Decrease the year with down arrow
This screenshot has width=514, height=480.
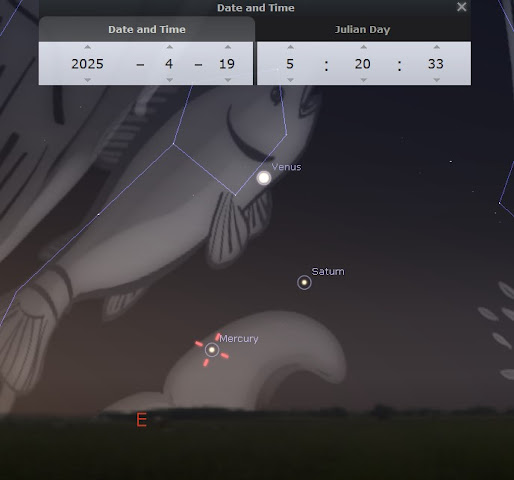click(x=87, y=80)
